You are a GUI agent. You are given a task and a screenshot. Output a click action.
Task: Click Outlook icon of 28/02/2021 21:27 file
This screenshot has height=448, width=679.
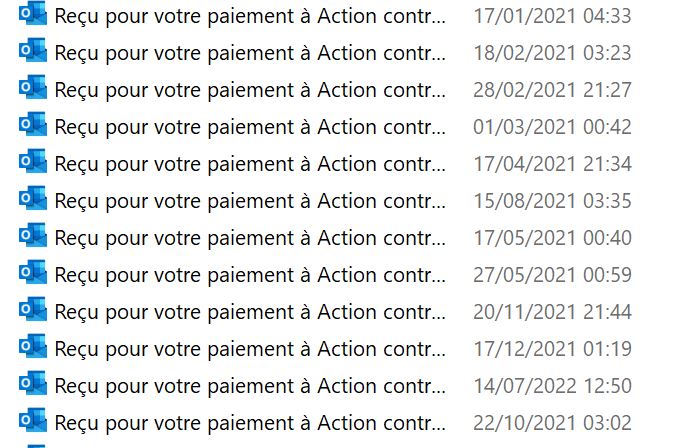pyautogui.click(x=33, y=87)
